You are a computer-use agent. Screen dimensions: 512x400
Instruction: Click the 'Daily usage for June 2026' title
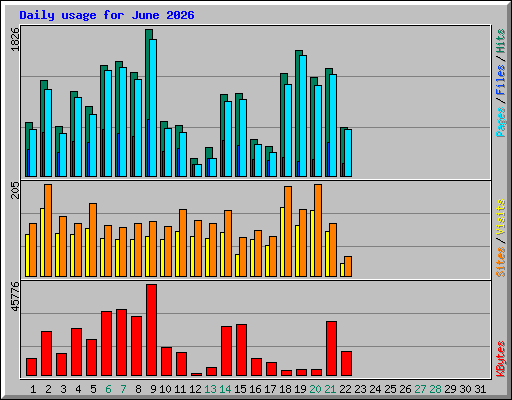click(x=107, y=15)
